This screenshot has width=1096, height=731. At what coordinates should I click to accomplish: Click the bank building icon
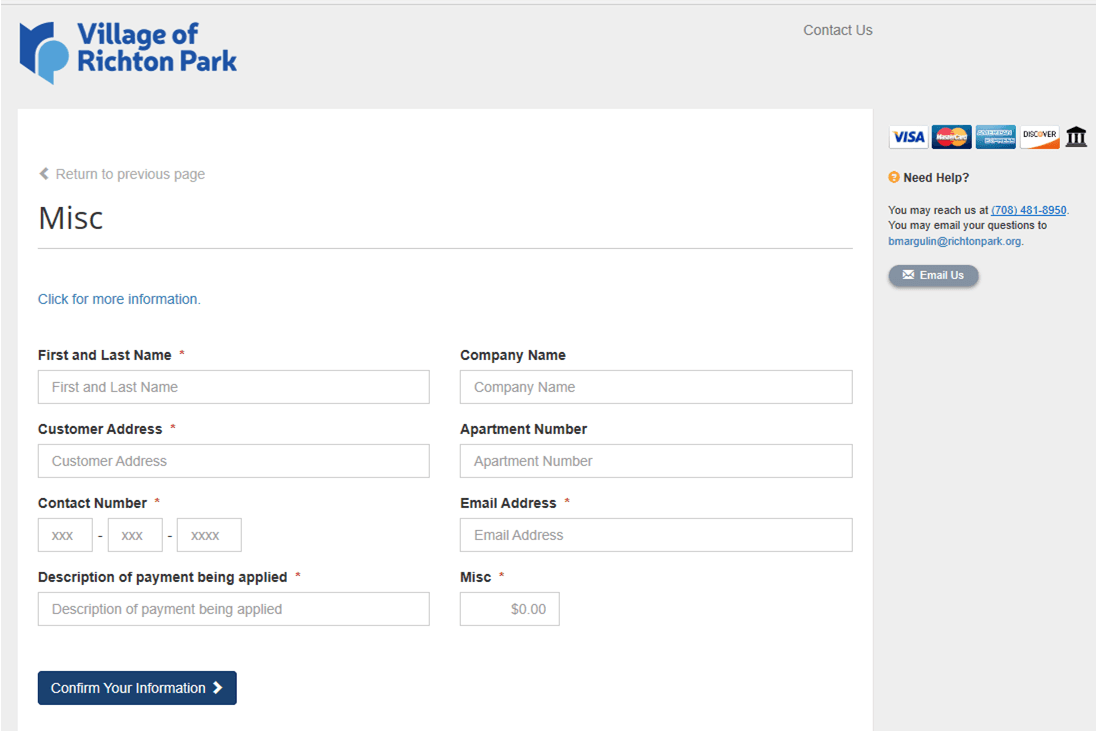click(1076, 137)
